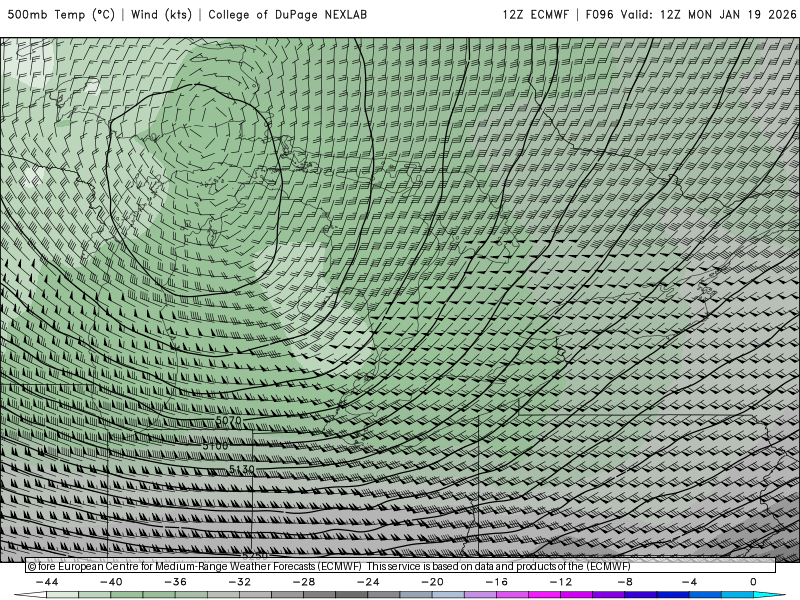Click the "12Z ECMWF" model run label
The height and width of the screenshot is (600, 800).
[x=535, y=15]
